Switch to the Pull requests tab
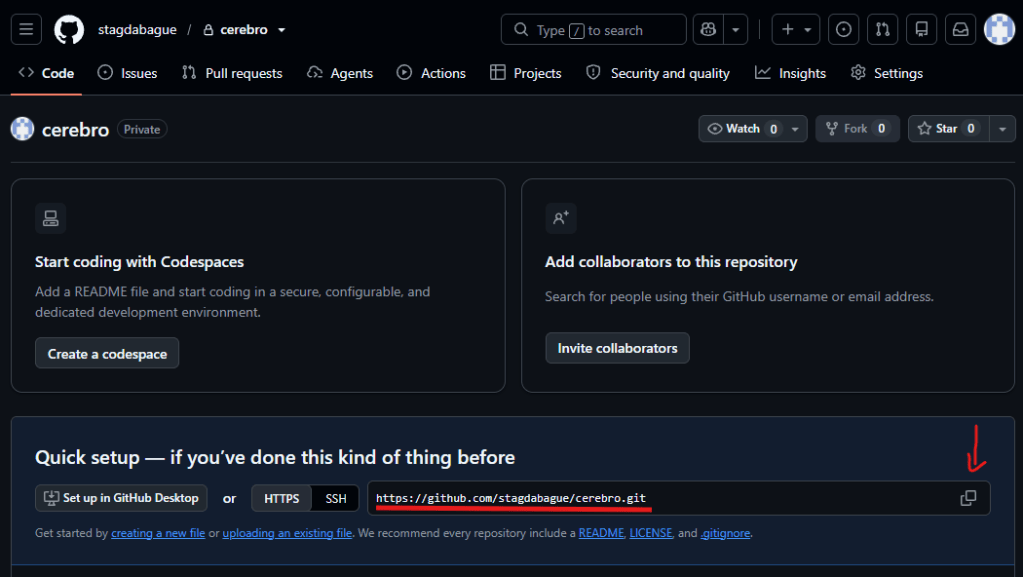The width and height of the screenshot is (1023, 577). (x=232, y=73)
